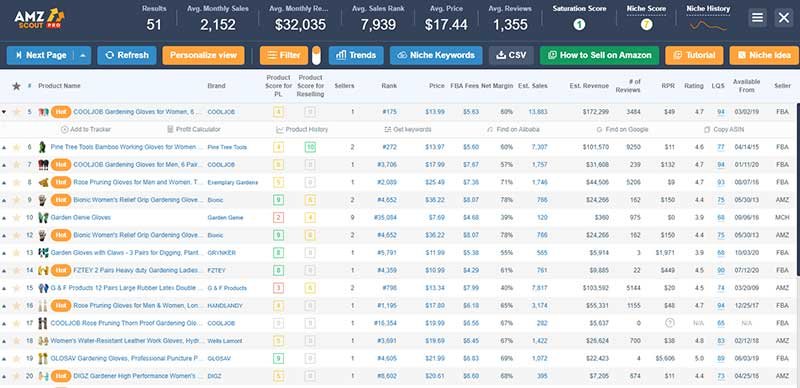
Task: Copy ASIN of COOLJOB product
Action: click(723, 130)
